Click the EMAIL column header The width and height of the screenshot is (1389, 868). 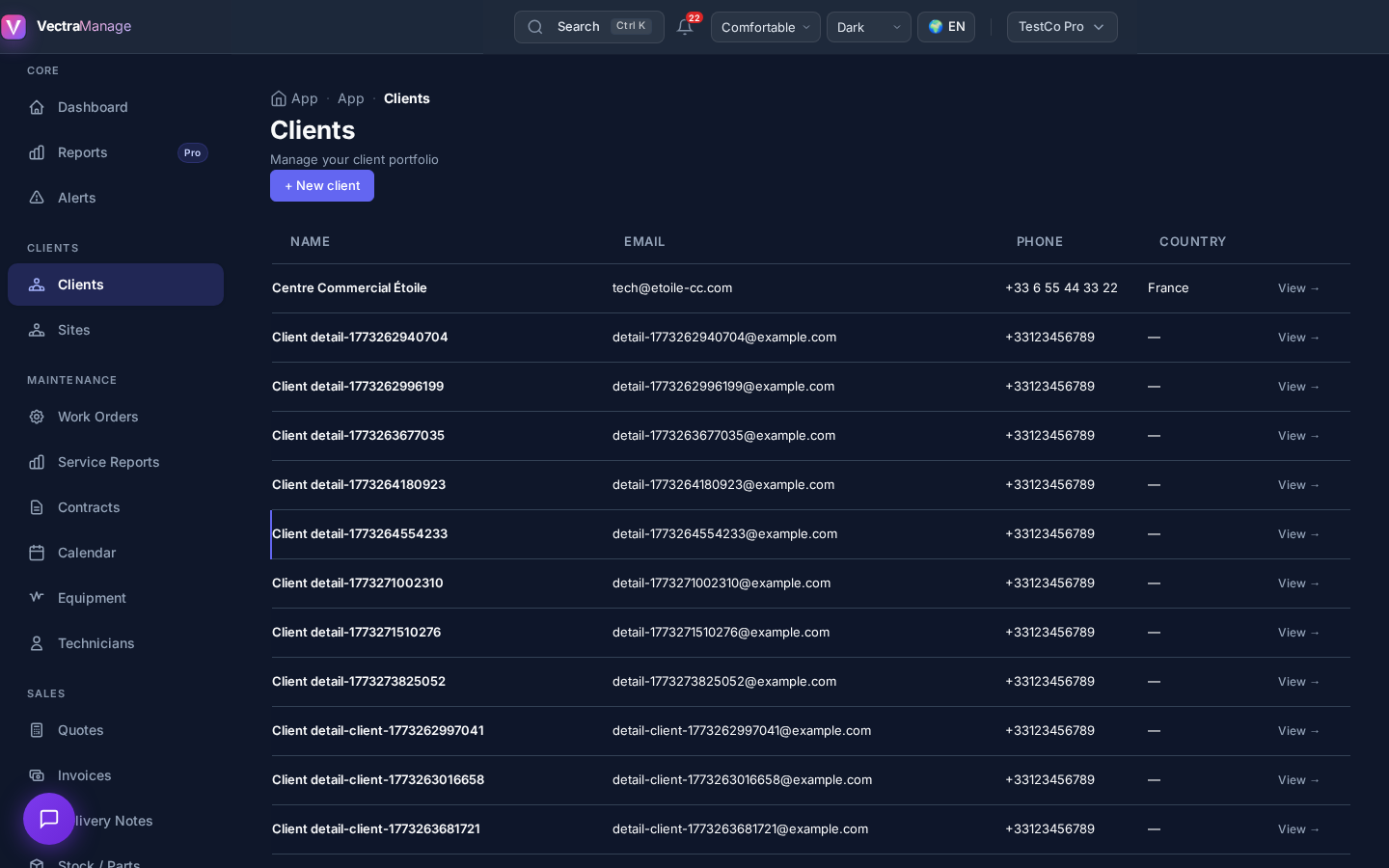coord(644,241)
